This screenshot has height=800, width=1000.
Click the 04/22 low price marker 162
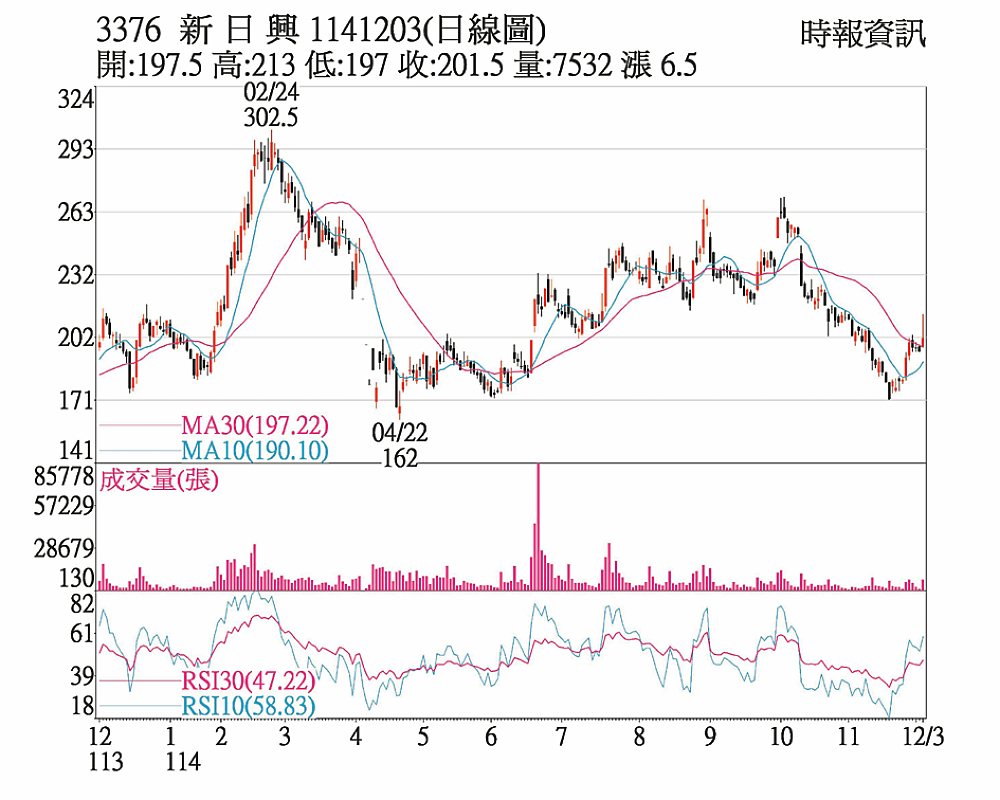tap(399, 459)
